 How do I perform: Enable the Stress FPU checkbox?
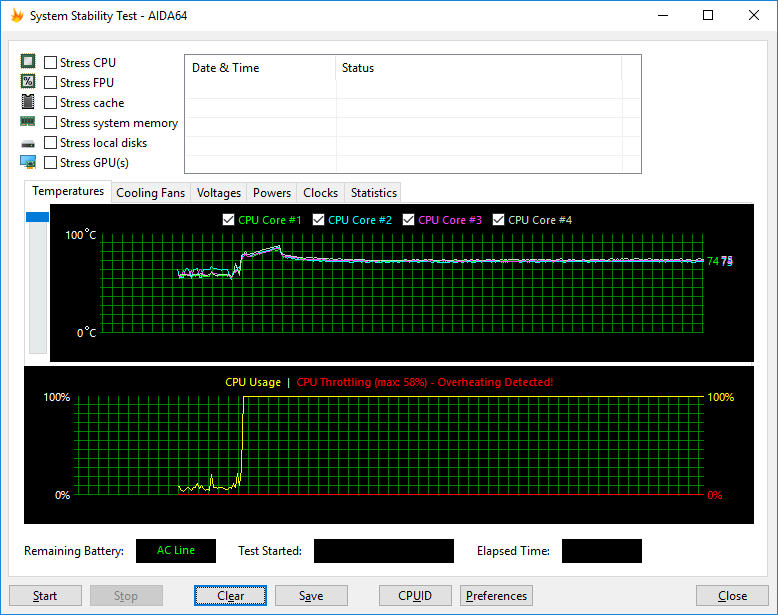click(50, 82)
